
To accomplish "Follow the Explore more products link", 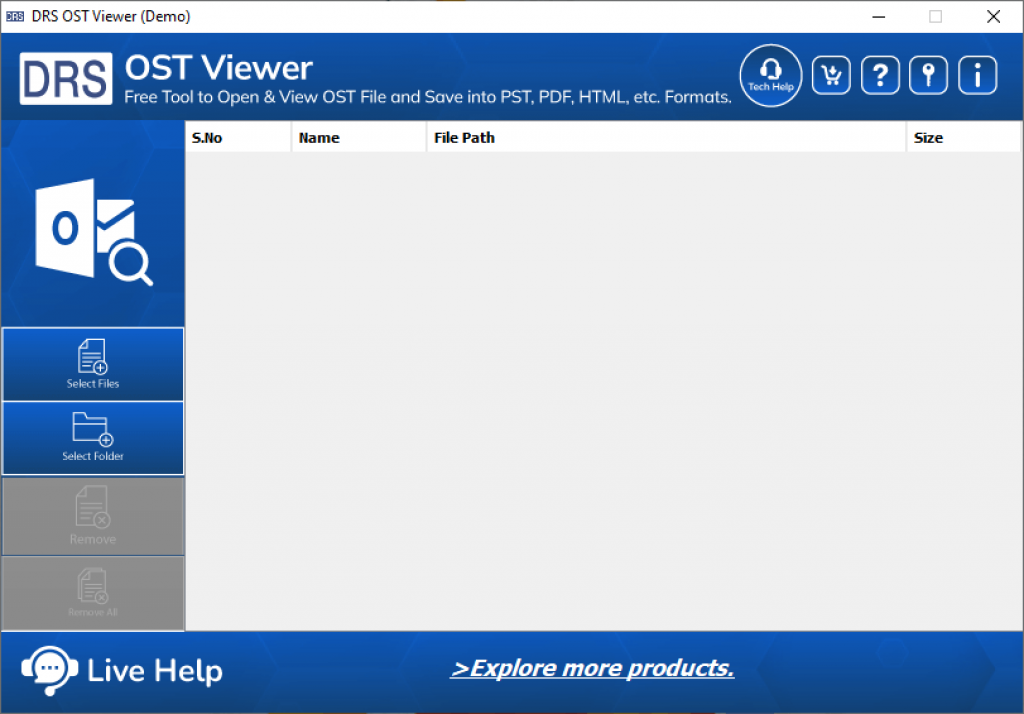I will [592, 668].
